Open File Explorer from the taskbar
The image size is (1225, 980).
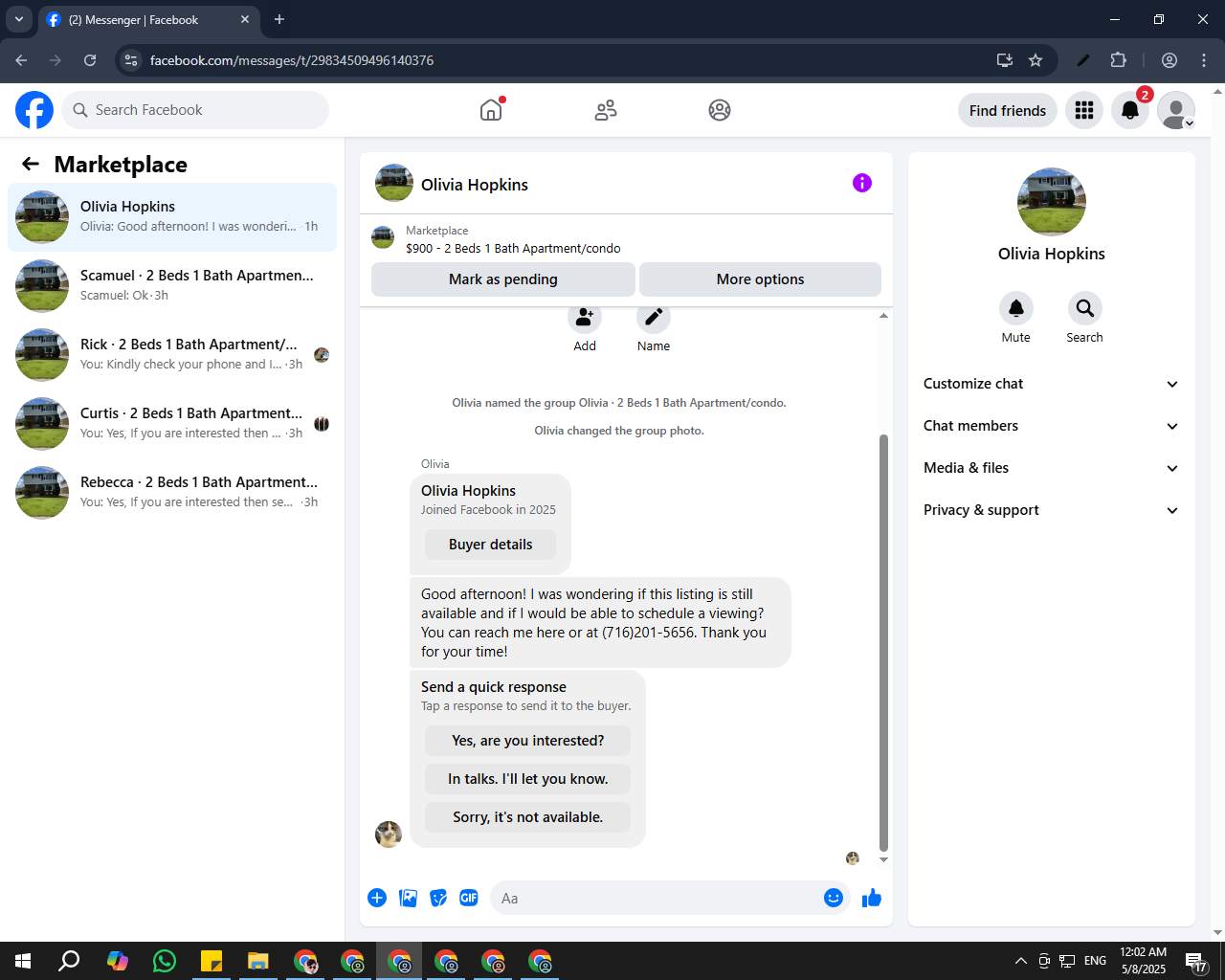pyautogui.click(x=258, y=961)
